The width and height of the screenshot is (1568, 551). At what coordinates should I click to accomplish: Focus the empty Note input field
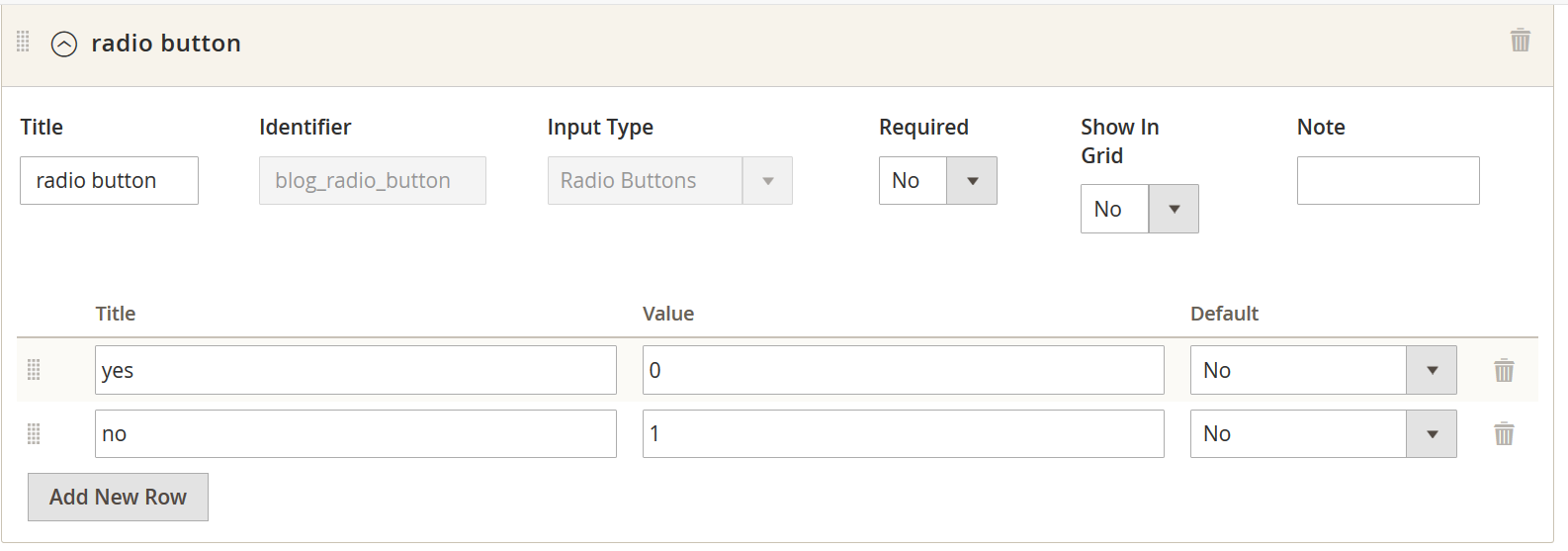click(1388, 181)
